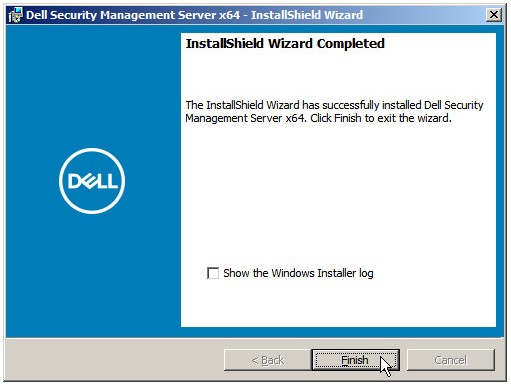Viewport: 511px width, 387px height.
Task: Click the "Dell Security Management Server x64" title text
Action: click(x=133, y=15)
